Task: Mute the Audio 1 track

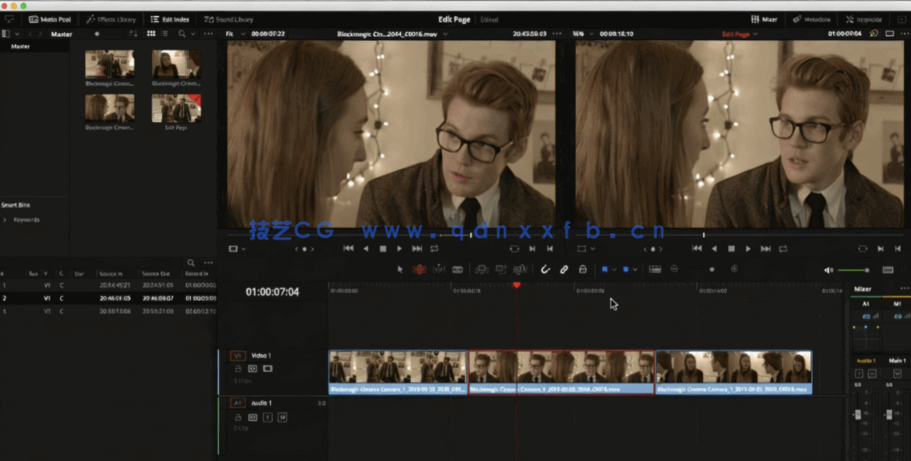Action: click(282, 417)
